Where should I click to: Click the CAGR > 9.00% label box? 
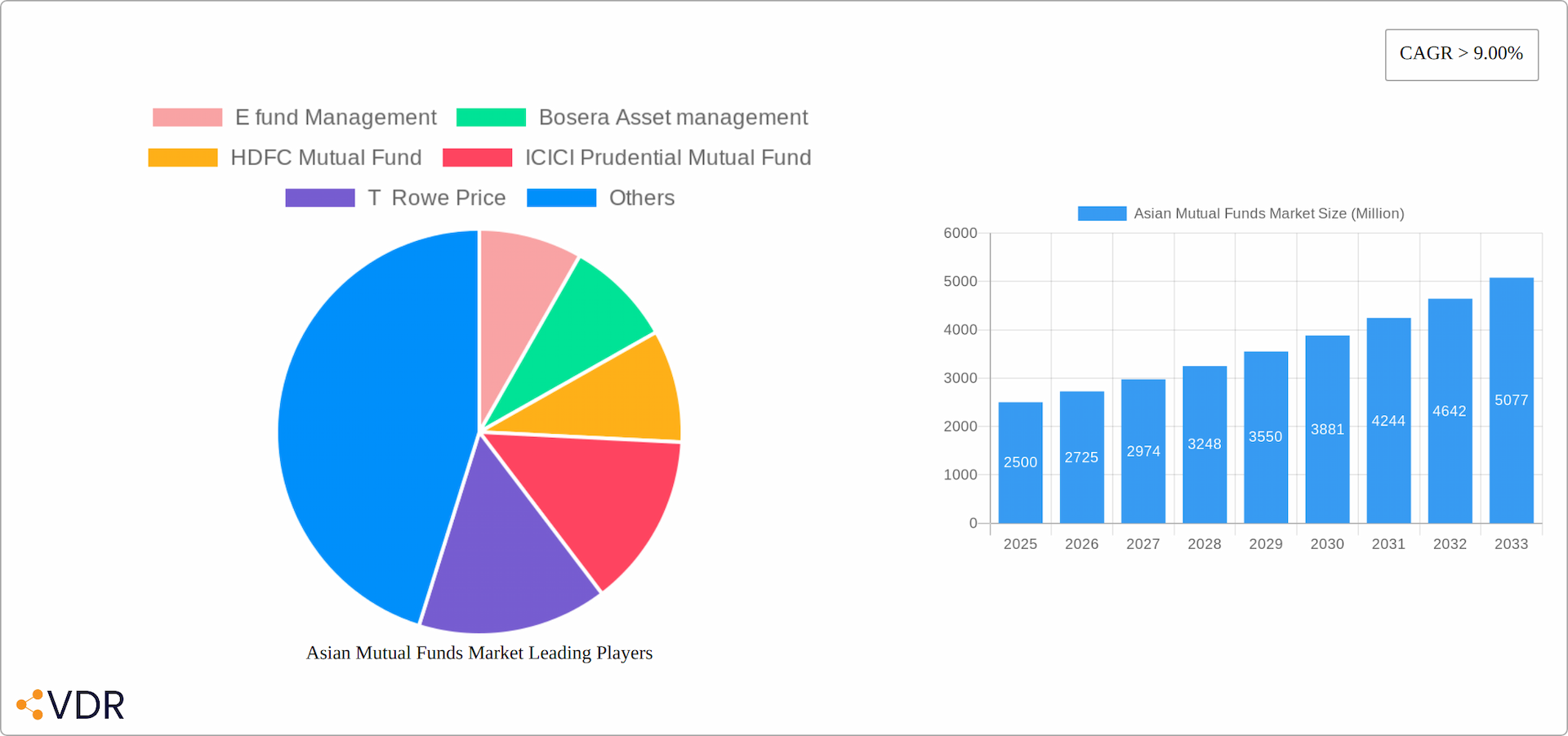pyautogui.click(x=1461, y=53)
